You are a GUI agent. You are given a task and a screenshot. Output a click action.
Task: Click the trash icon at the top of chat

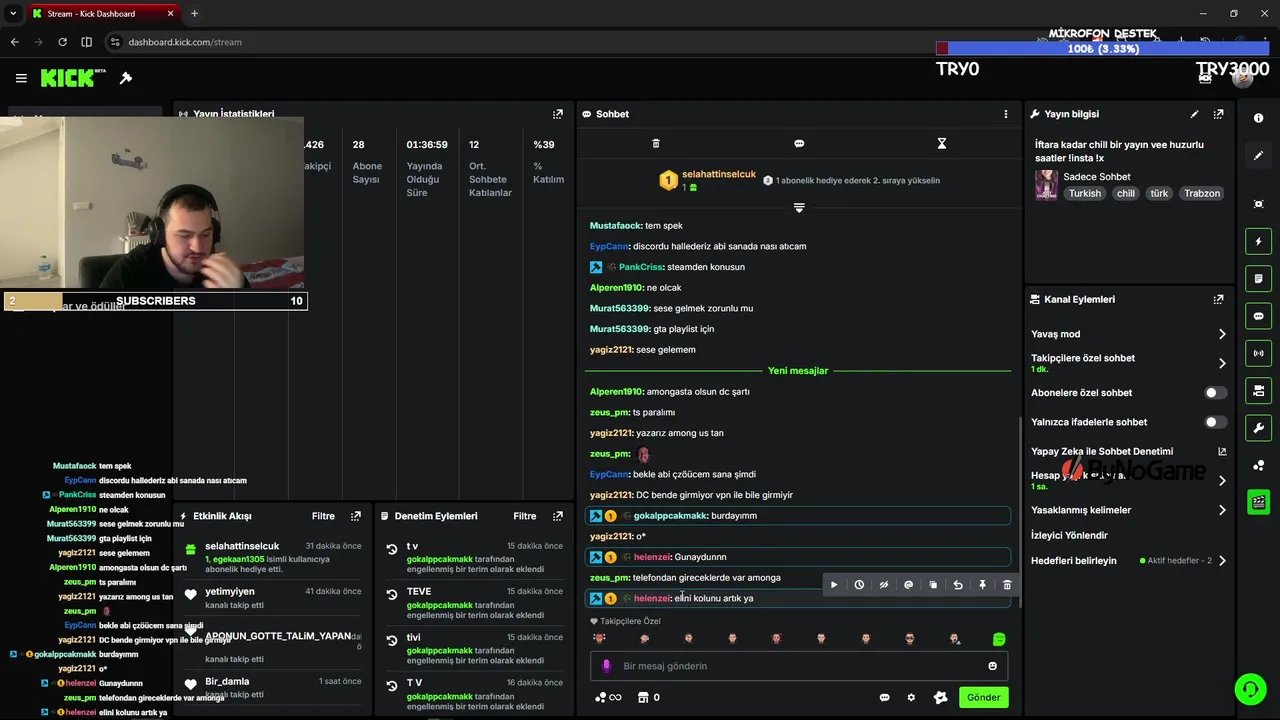(656, 144)
